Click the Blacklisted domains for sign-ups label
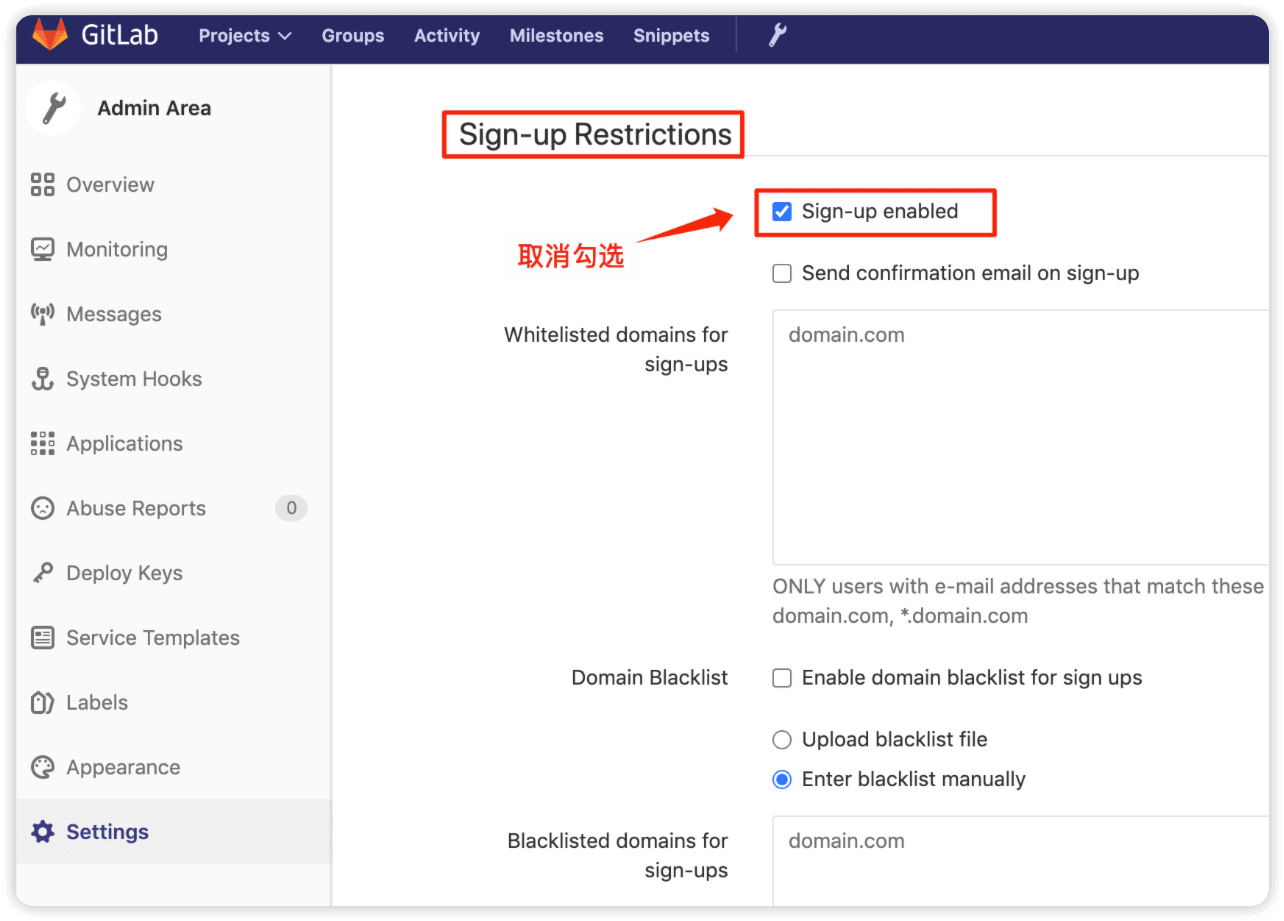 617,855
